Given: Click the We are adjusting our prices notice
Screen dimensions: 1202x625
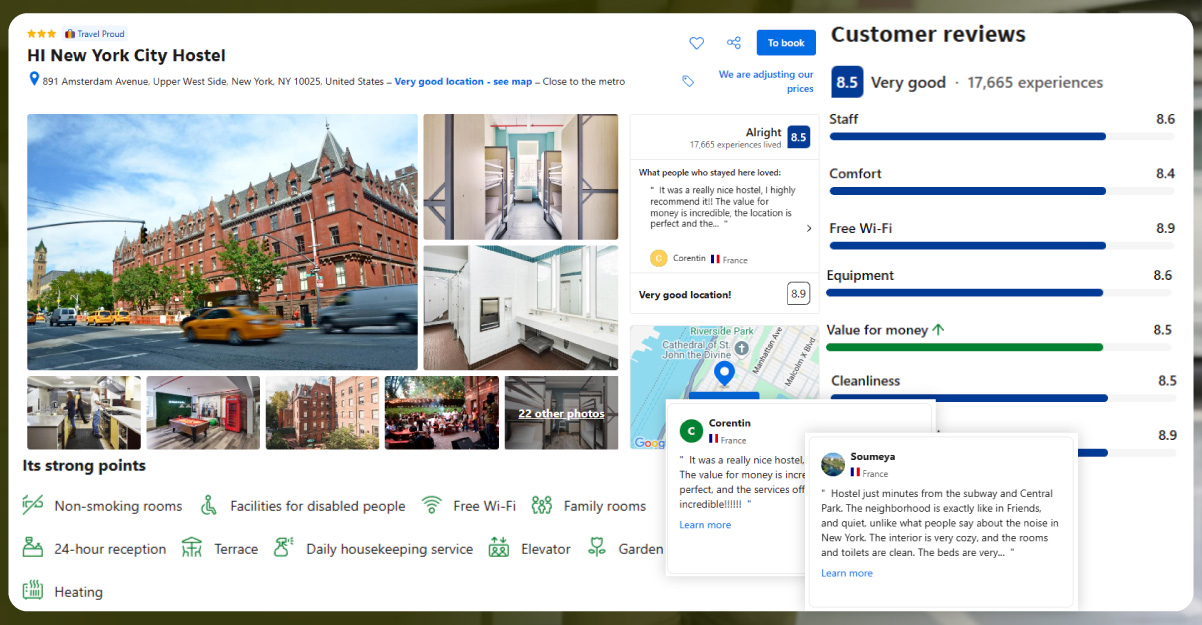Looking at the screenshot, I should coord(766,80).
